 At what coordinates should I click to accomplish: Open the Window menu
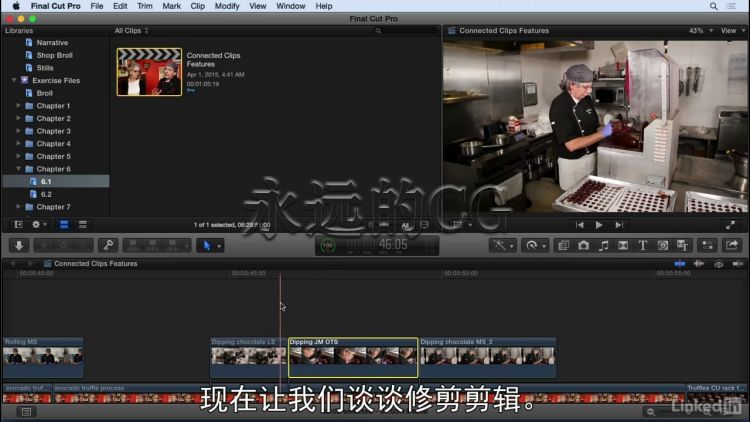(290, 6)
